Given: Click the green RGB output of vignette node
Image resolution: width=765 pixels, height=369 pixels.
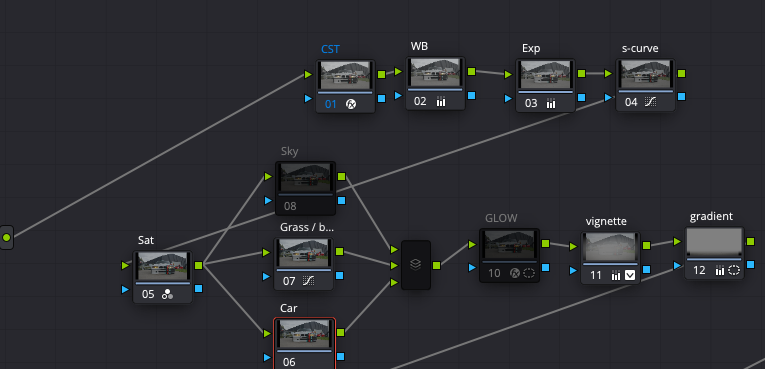Looking at the screenshot, I should coord(646,245).
